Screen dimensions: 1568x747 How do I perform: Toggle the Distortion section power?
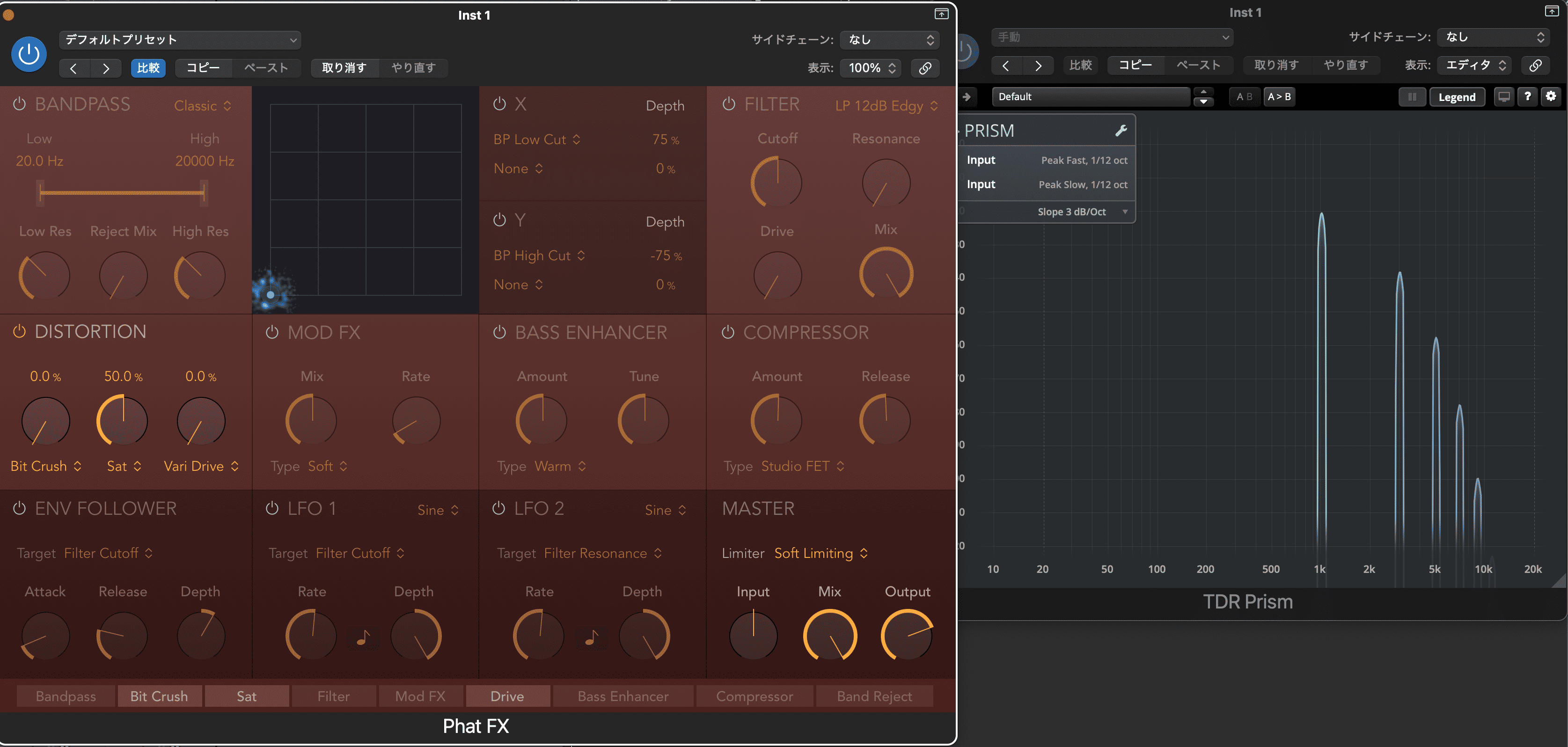click(20, 331)
